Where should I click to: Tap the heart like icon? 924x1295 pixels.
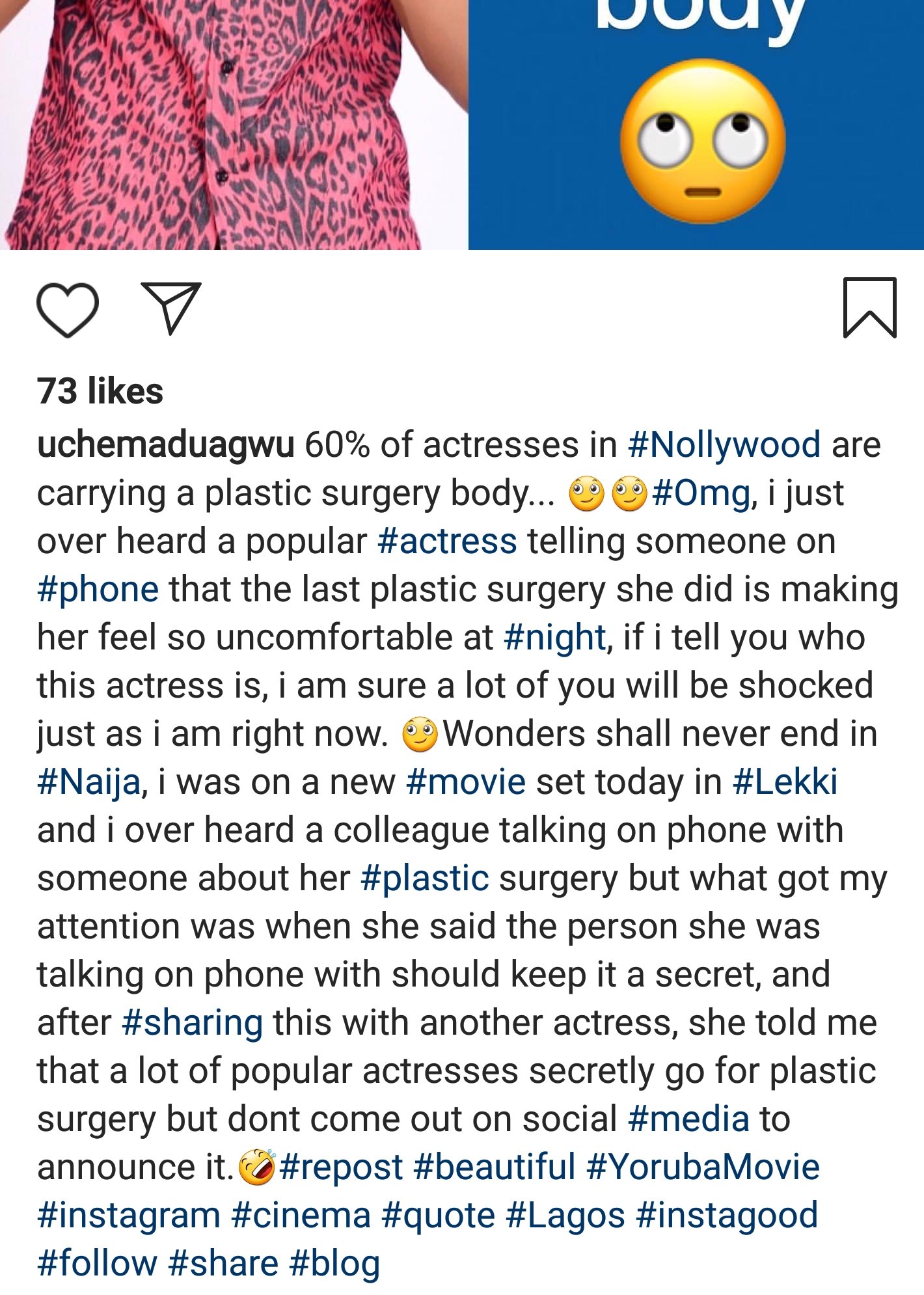[68, 310]
